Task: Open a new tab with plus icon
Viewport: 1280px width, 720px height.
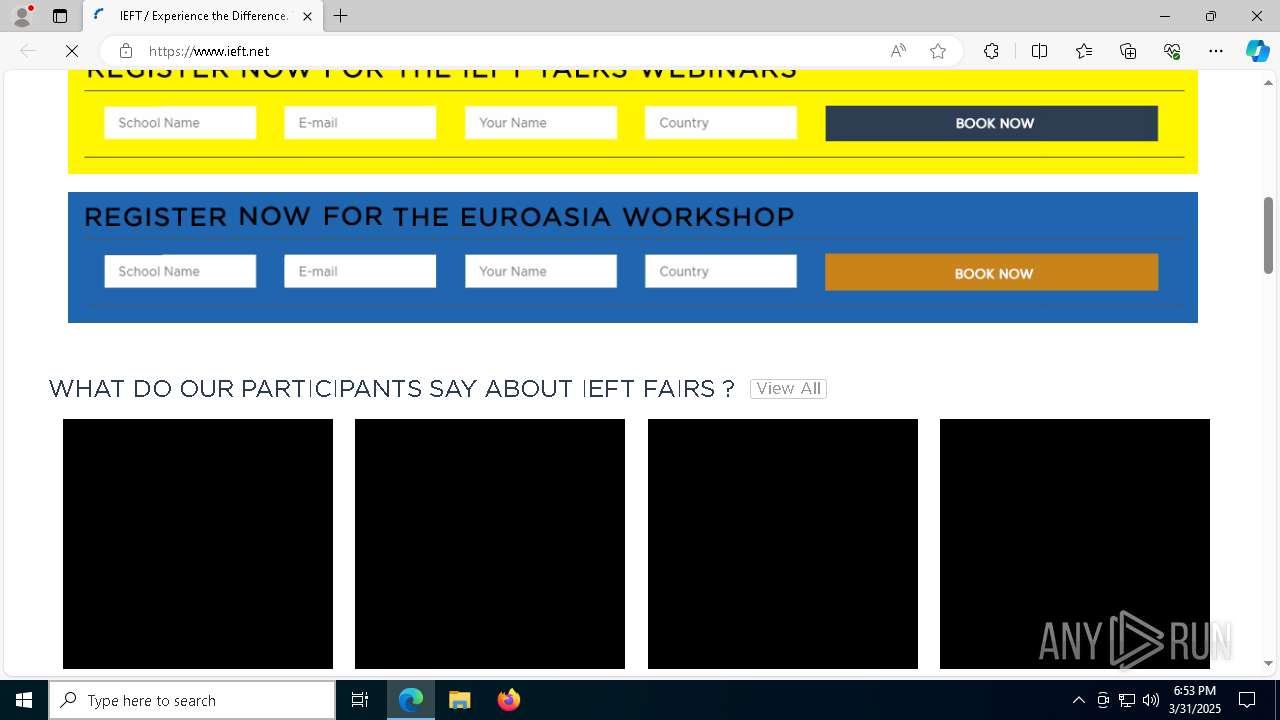Action: (x=341, y=16)
